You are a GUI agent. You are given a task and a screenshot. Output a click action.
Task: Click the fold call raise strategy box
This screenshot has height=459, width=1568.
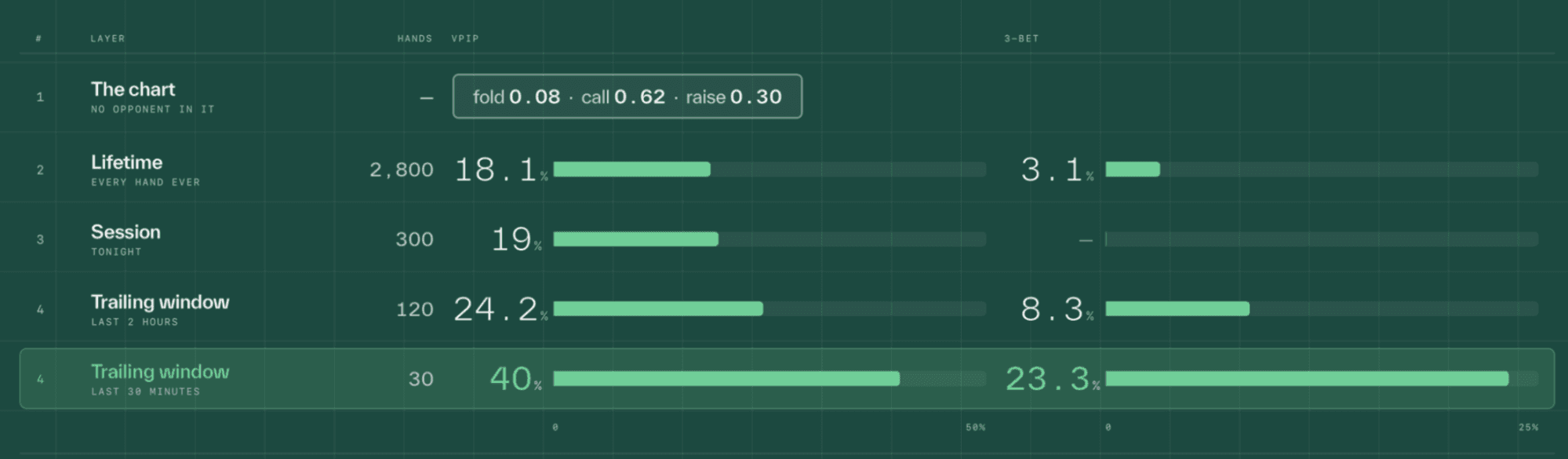[627, 97]
